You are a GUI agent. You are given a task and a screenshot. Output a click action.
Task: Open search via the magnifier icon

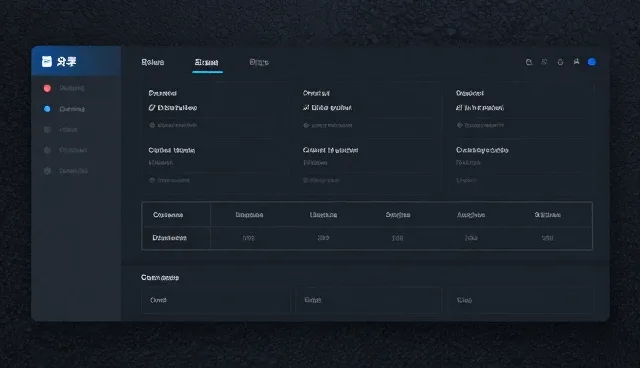(529, 62)
